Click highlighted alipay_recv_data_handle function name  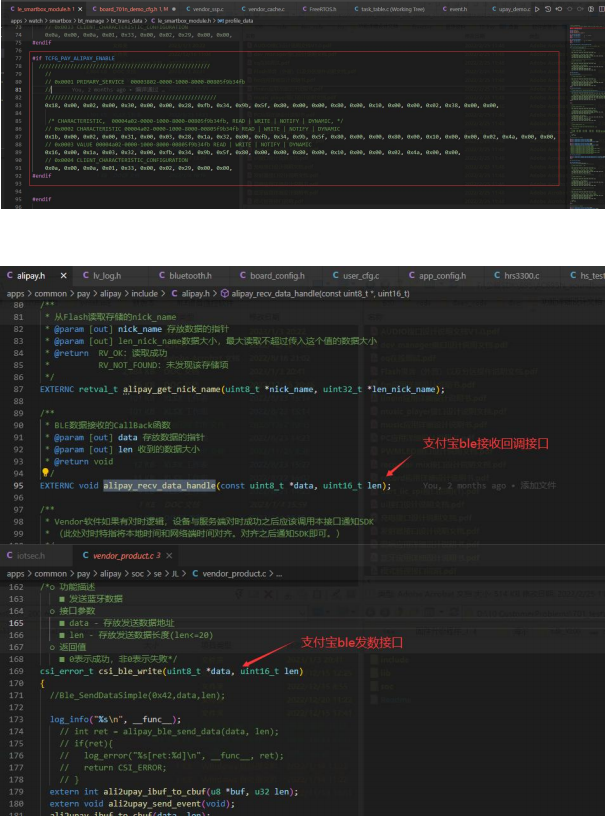tap(159, 486)
